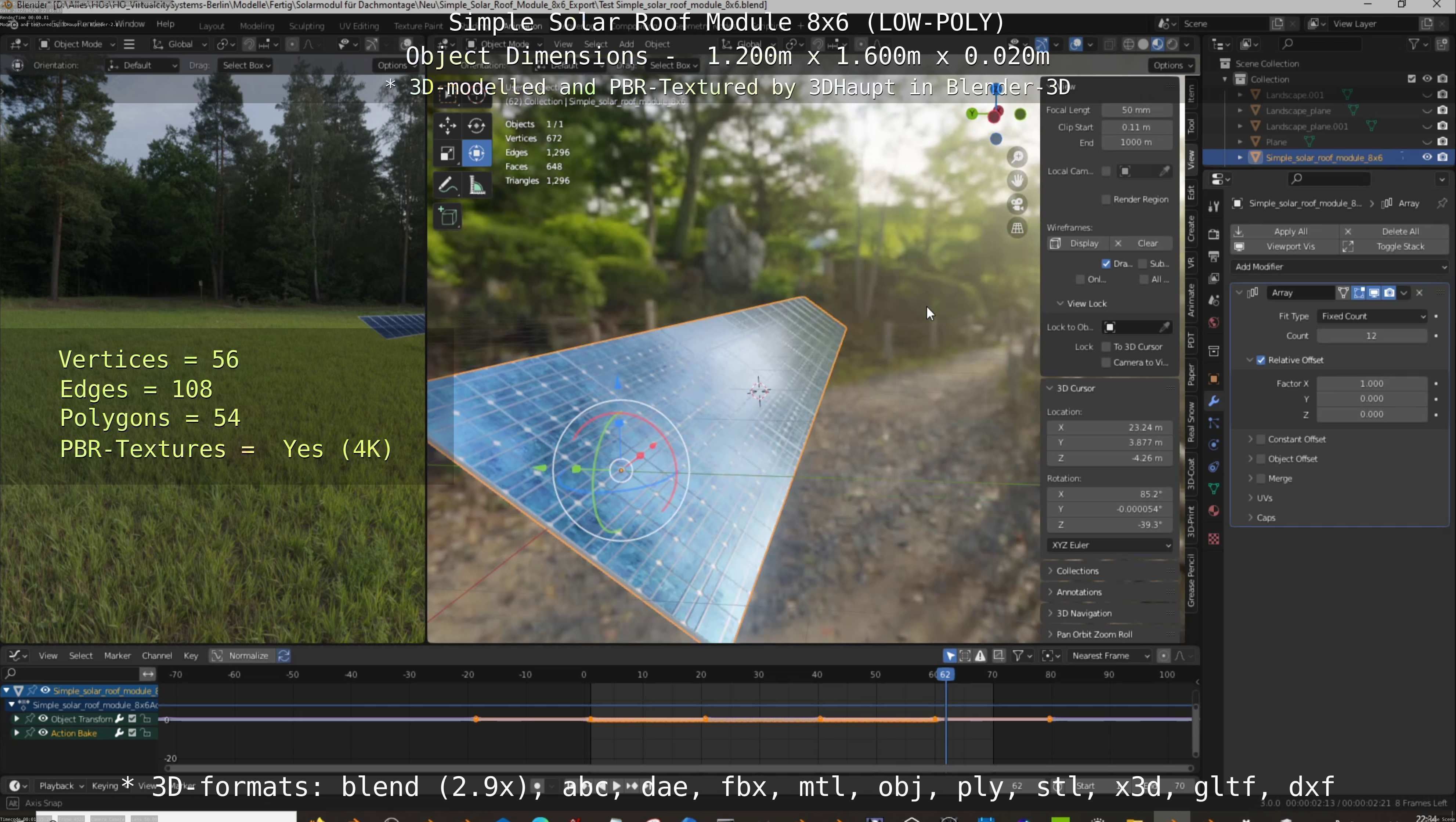1456x822 pixels.
Task: Open the Fit Type Fixed Count dropdown
Action: pos(1372,316)
